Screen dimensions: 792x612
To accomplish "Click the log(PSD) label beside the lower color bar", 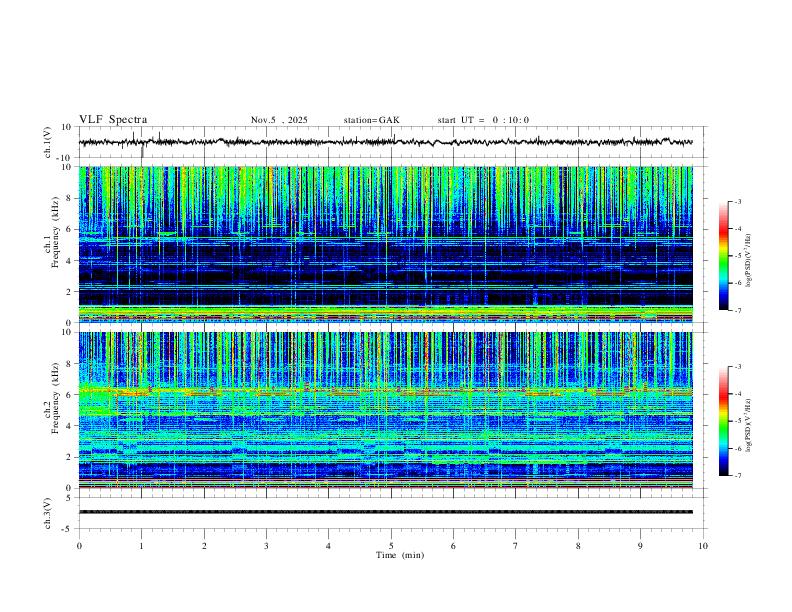I will (x=748, y=425).
